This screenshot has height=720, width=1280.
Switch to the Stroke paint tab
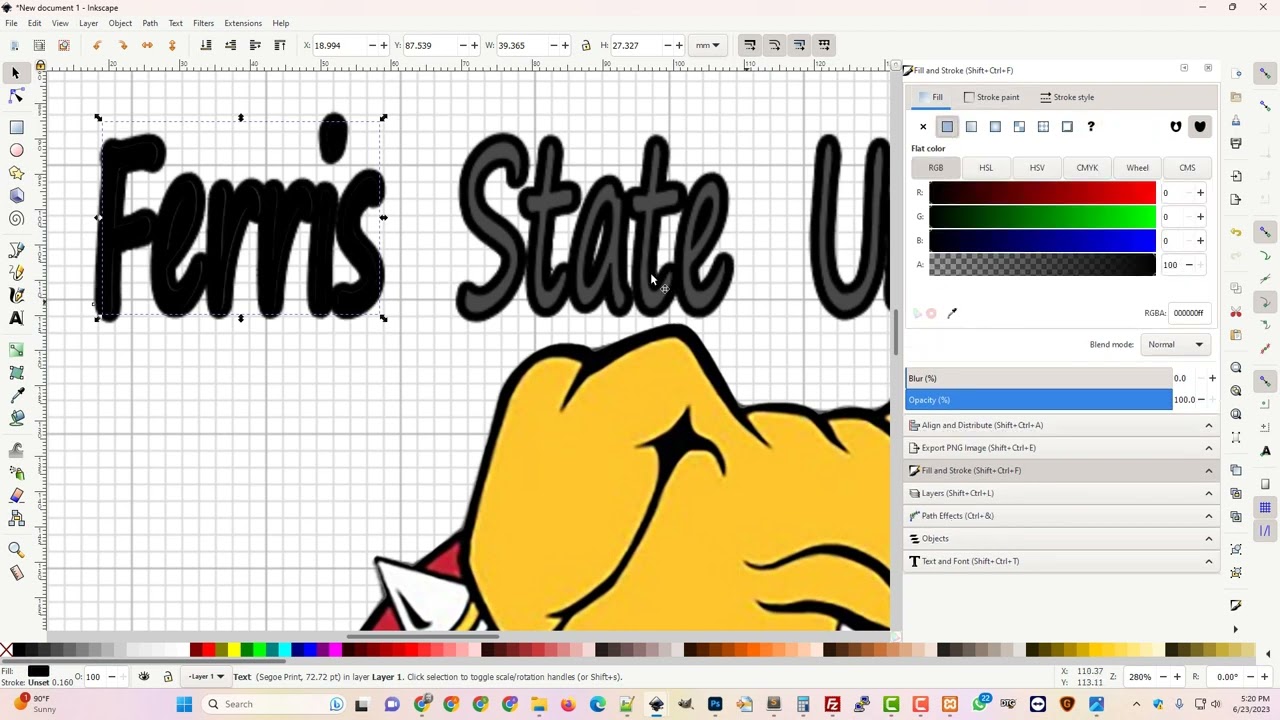coord(991,97)
